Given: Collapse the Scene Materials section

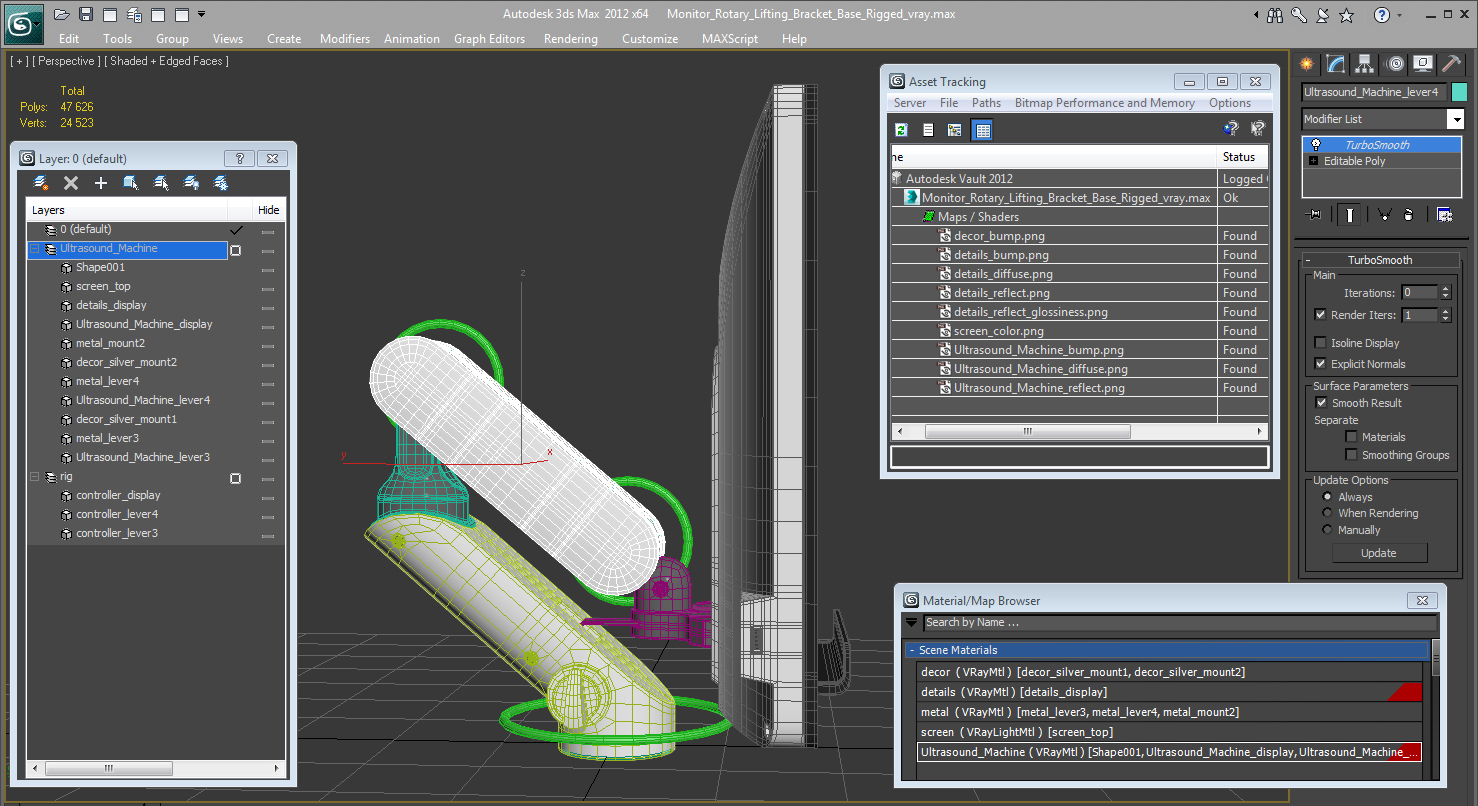Looking at the screenshot, I should pyautogui.click(x=911, y=650).
